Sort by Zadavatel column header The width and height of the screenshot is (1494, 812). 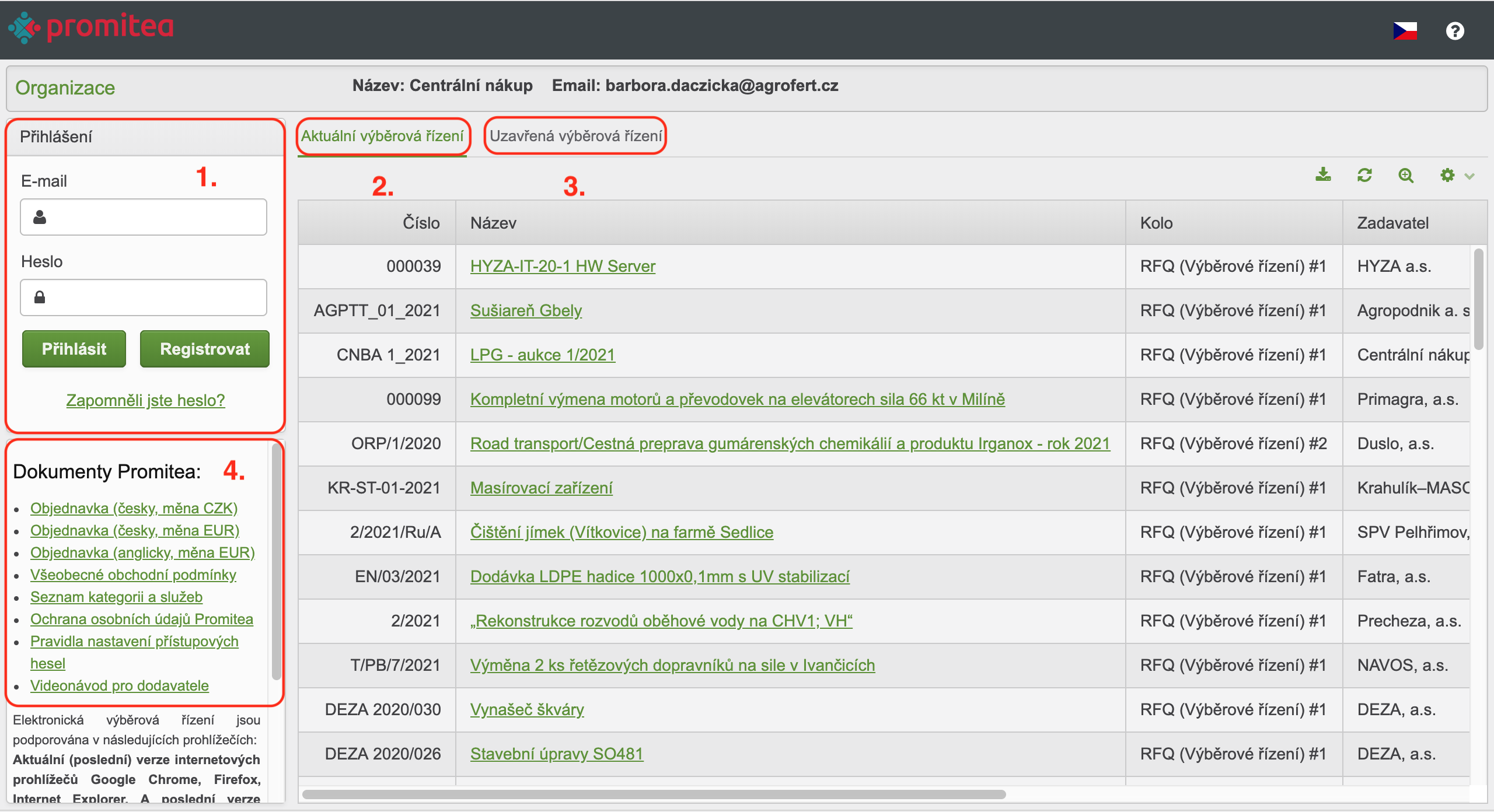(1415, 223)
